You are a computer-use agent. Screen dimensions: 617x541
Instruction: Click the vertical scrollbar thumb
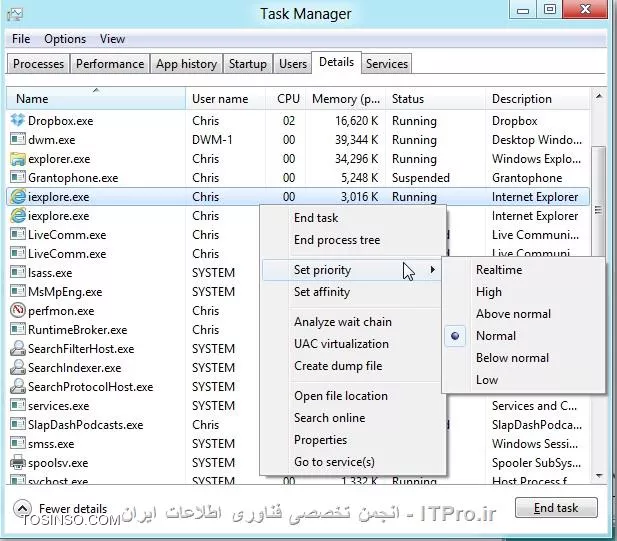point(599,210)
